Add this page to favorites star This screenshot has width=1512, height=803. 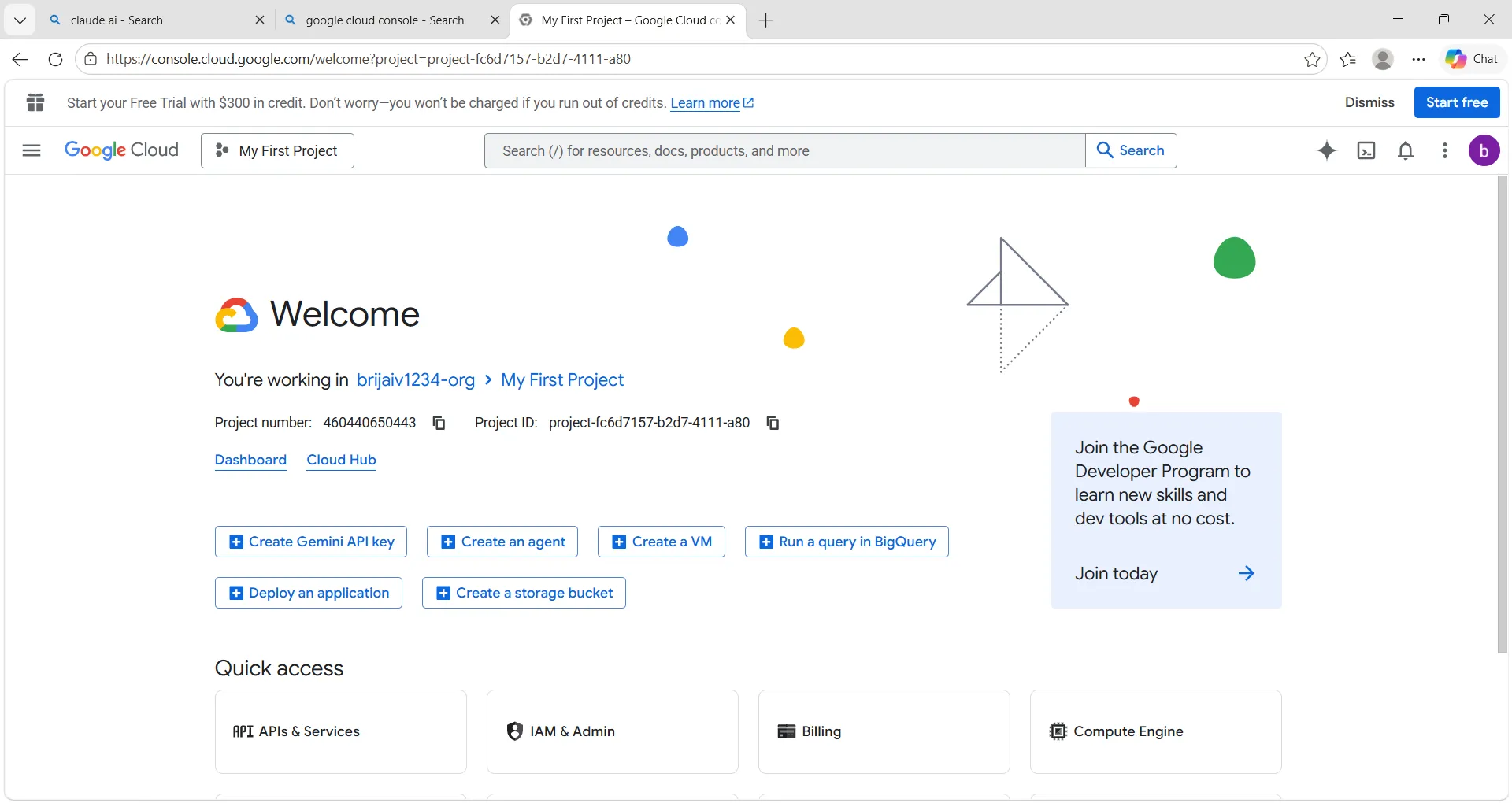coord(1312,59)
